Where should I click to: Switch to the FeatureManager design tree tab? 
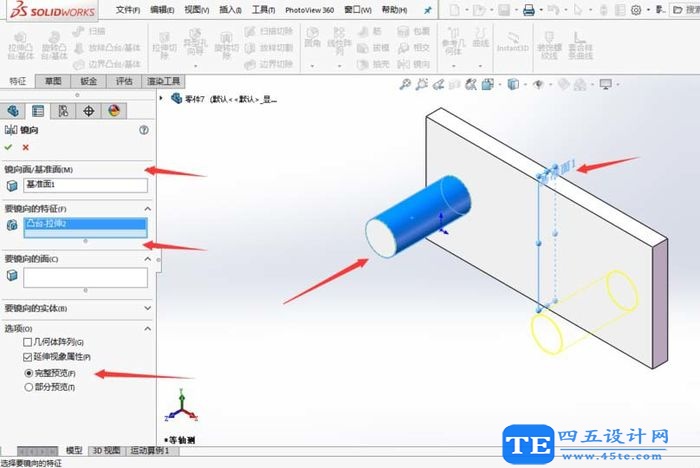click(12, 111)
